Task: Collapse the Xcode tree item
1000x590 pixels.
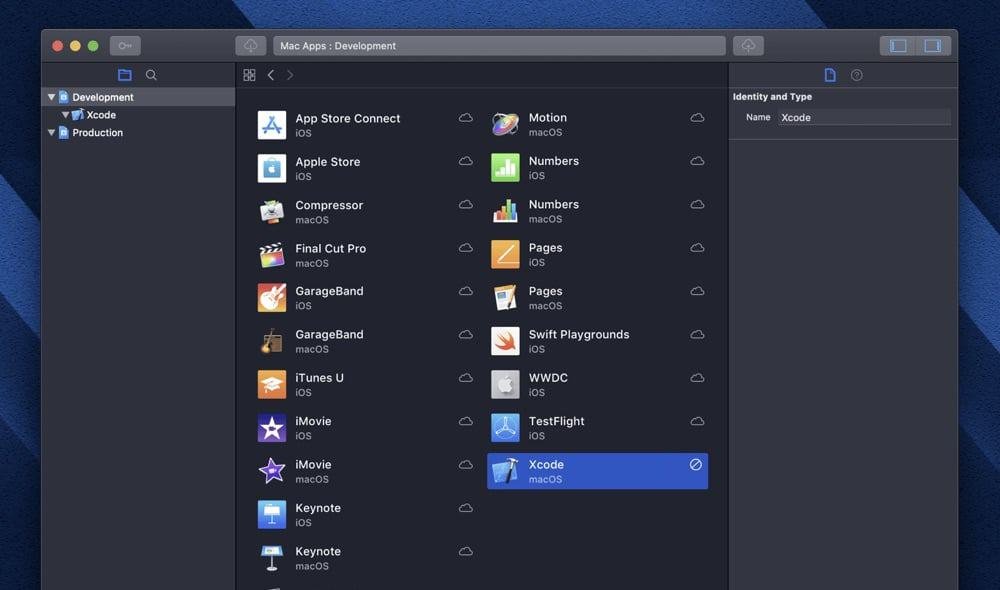Action: [66, 115]
